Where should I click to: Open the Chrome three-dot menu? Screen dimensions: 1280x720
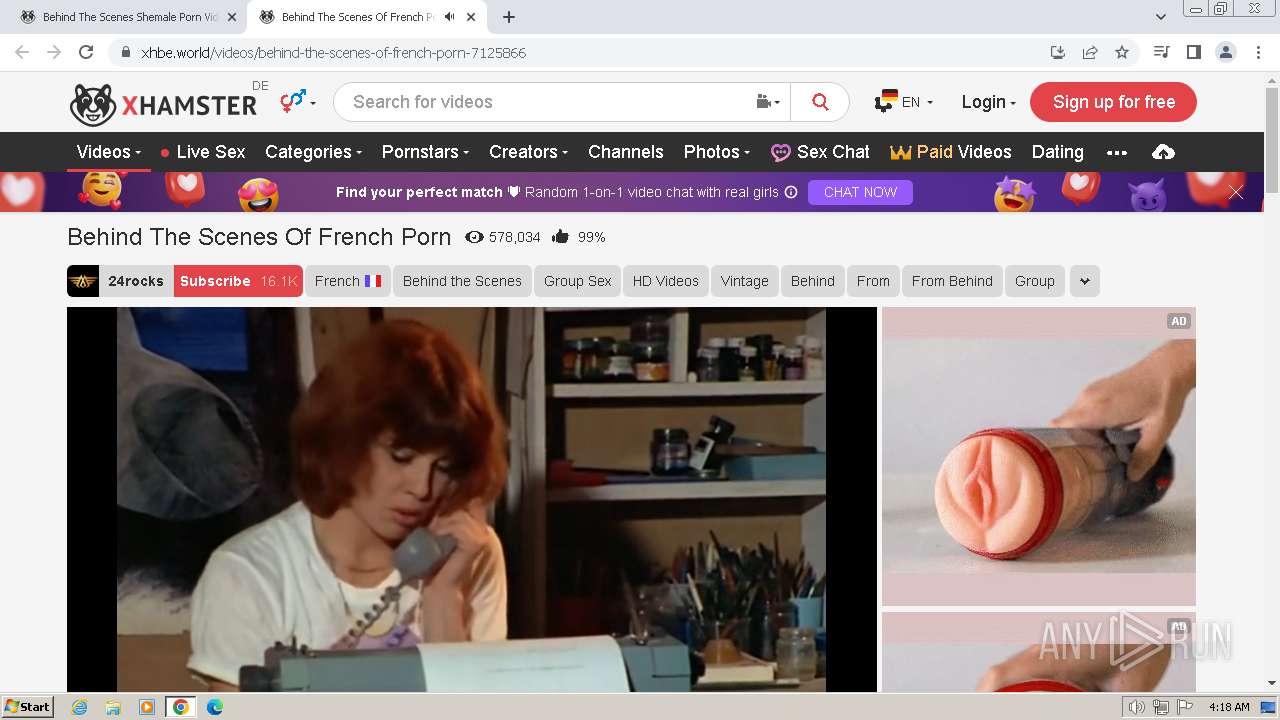1257,52
